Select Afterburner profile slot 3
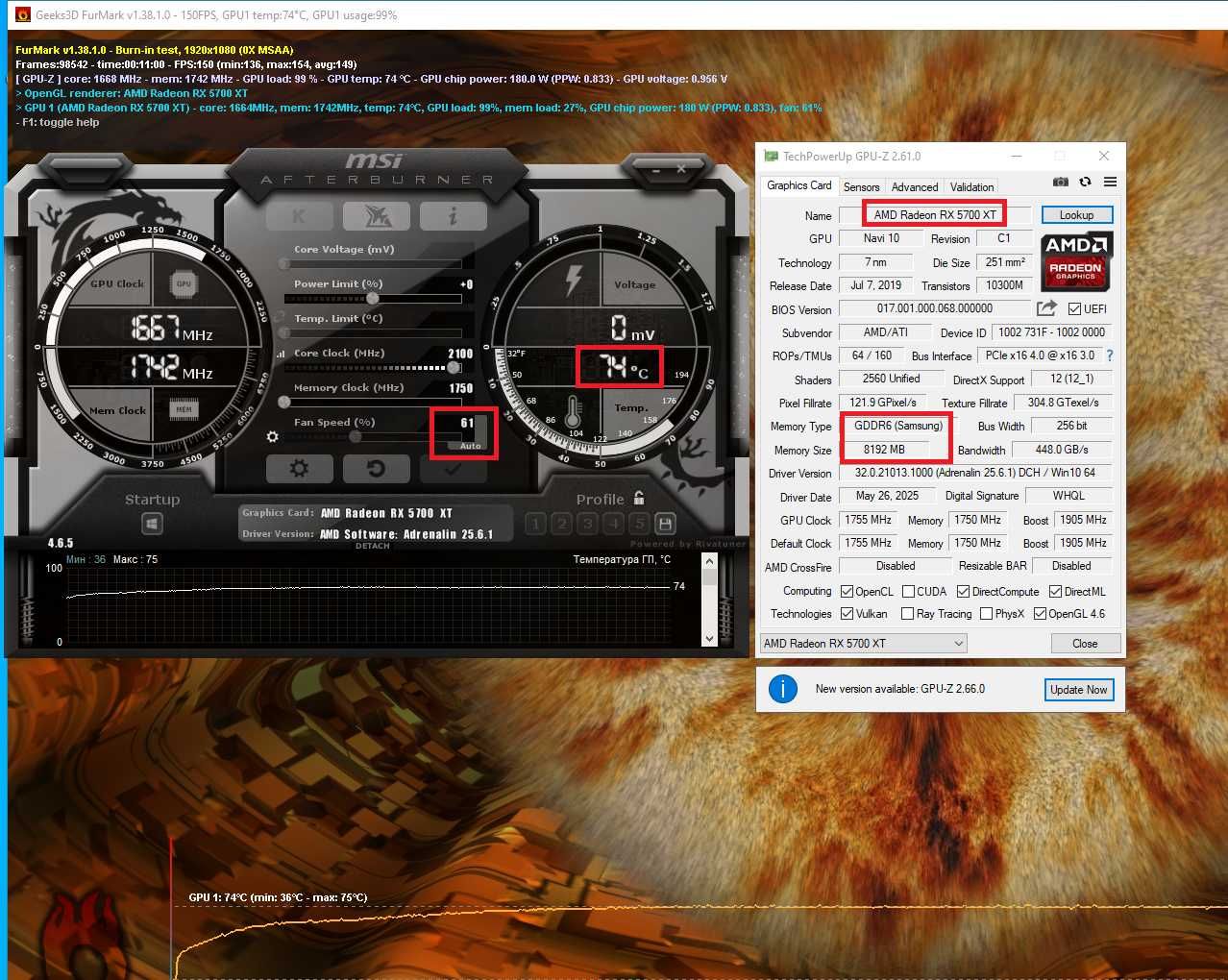The width and height of the screenshot is (1228, 980). click(588, 524)
